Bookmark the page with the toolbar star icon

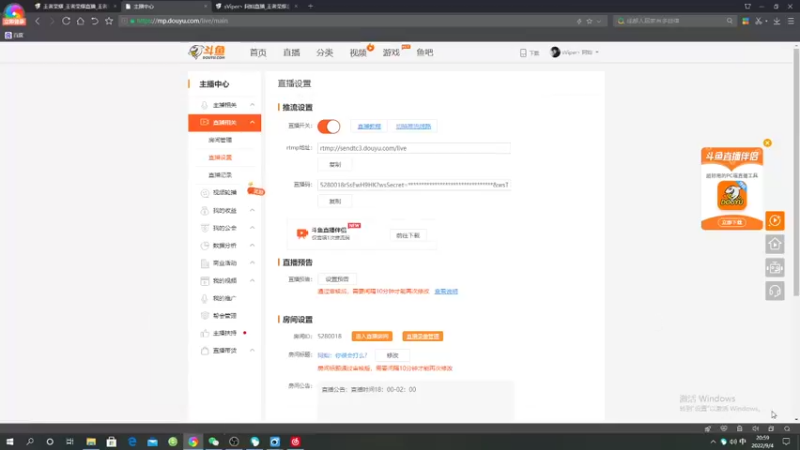pos(109,21)
